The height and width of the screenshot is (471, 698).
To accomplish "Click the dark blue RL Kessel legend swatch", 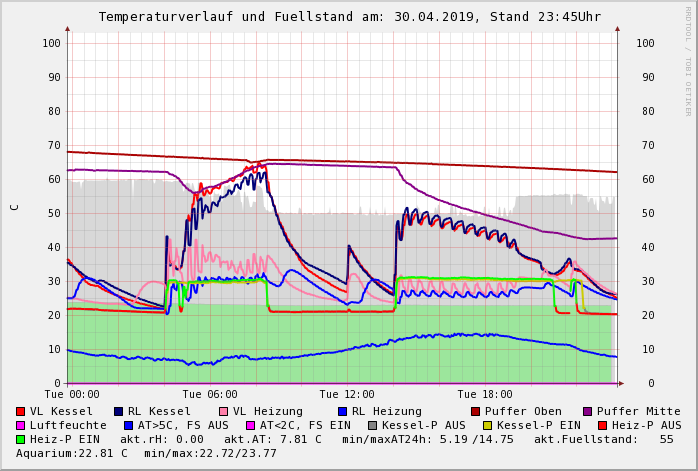I will click(x=118, y=411).
